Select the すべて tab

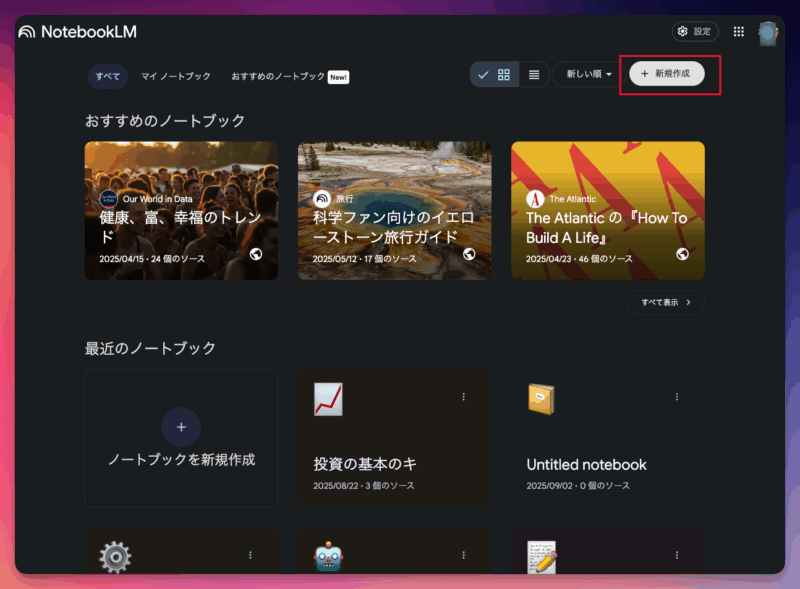[108, 77]
